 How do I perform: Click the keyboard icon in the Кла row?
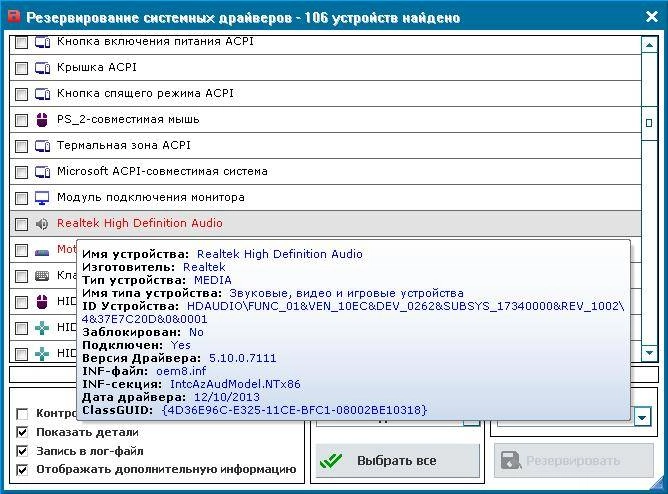click(42, 276)
